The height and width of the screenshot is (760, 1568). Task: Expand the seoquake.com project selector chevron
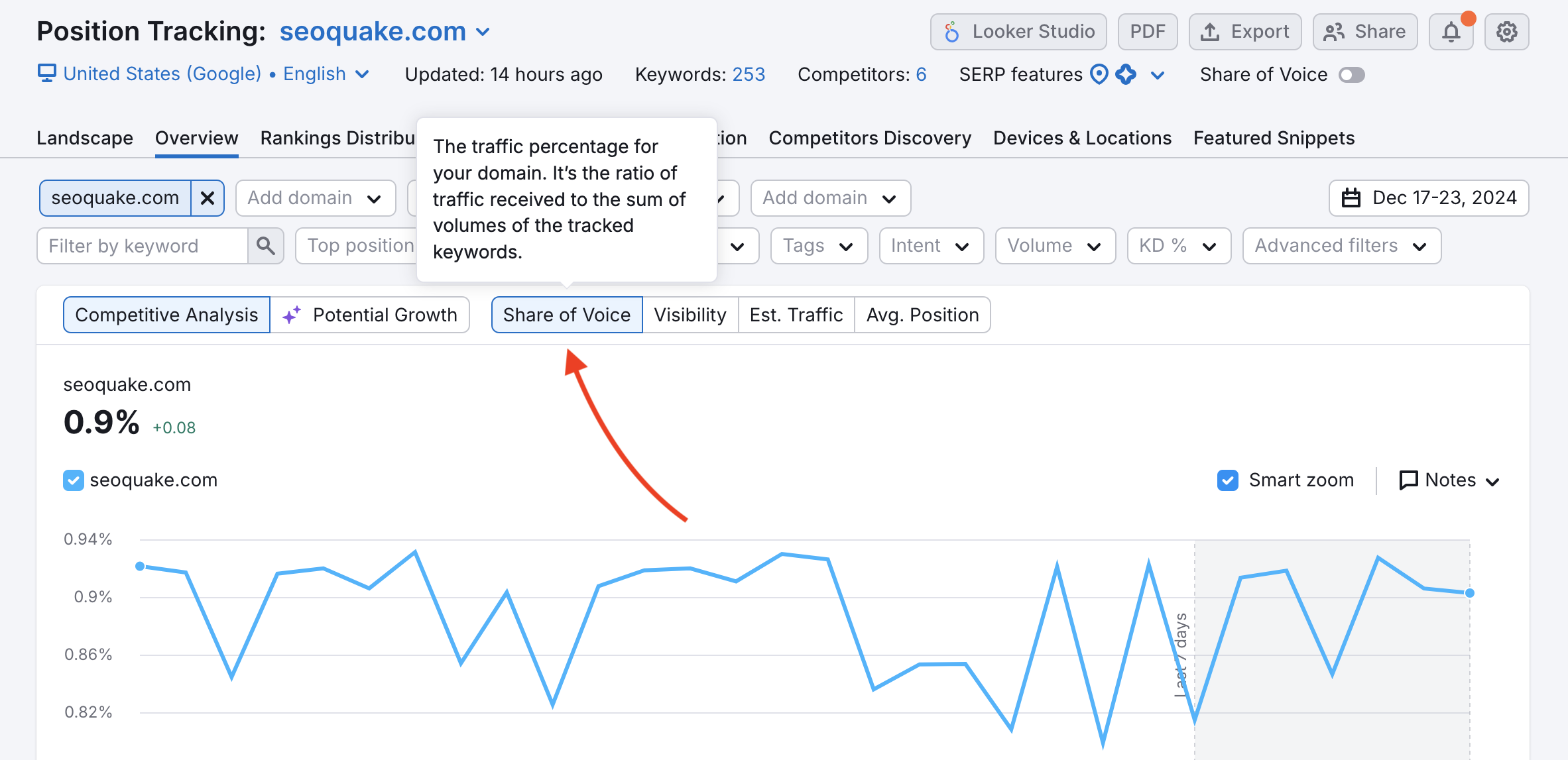pos(483,31)
